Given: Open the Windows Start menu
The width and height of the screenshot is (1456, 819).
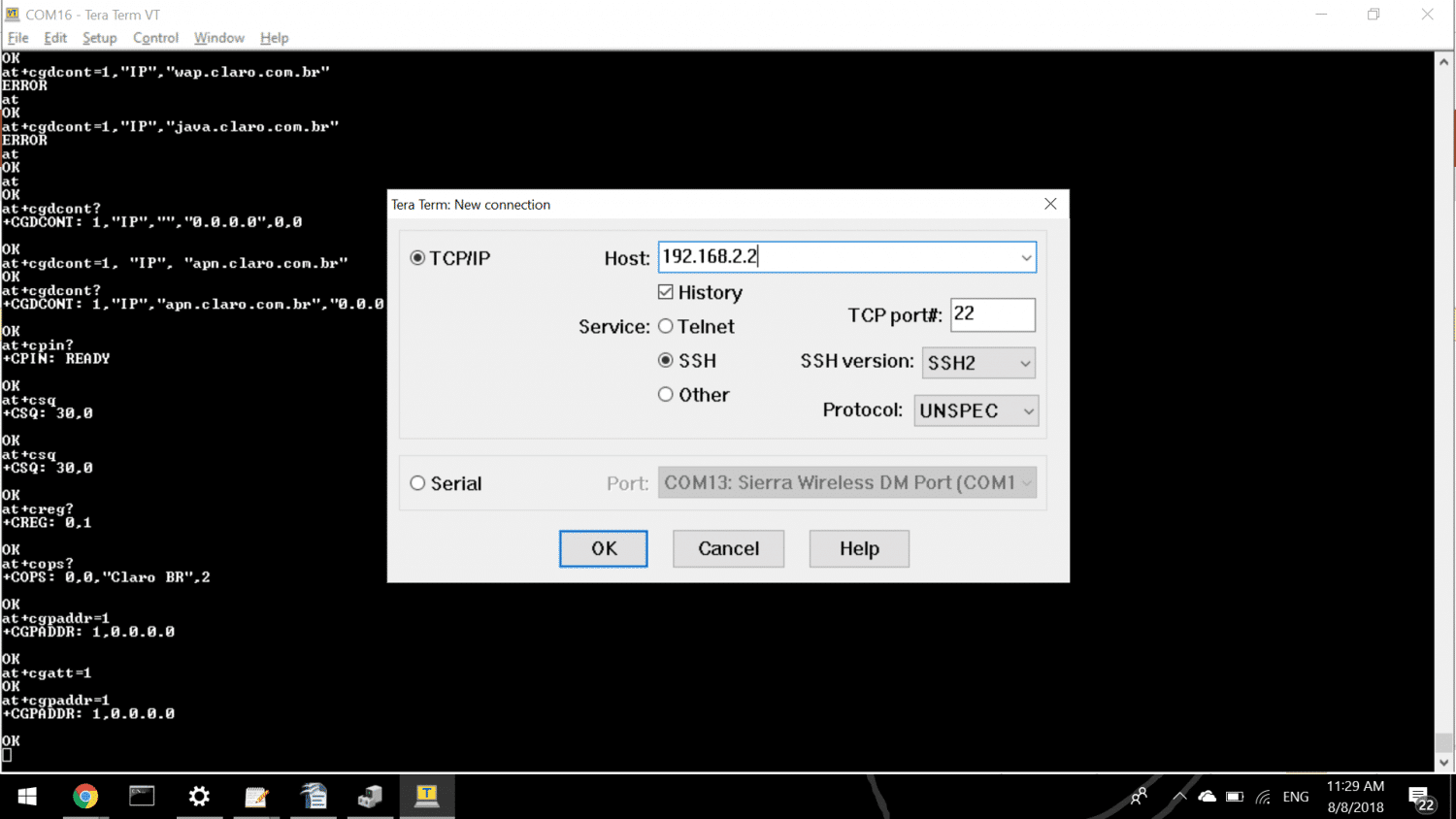Looking at the screenshot, I should (27, 797).
